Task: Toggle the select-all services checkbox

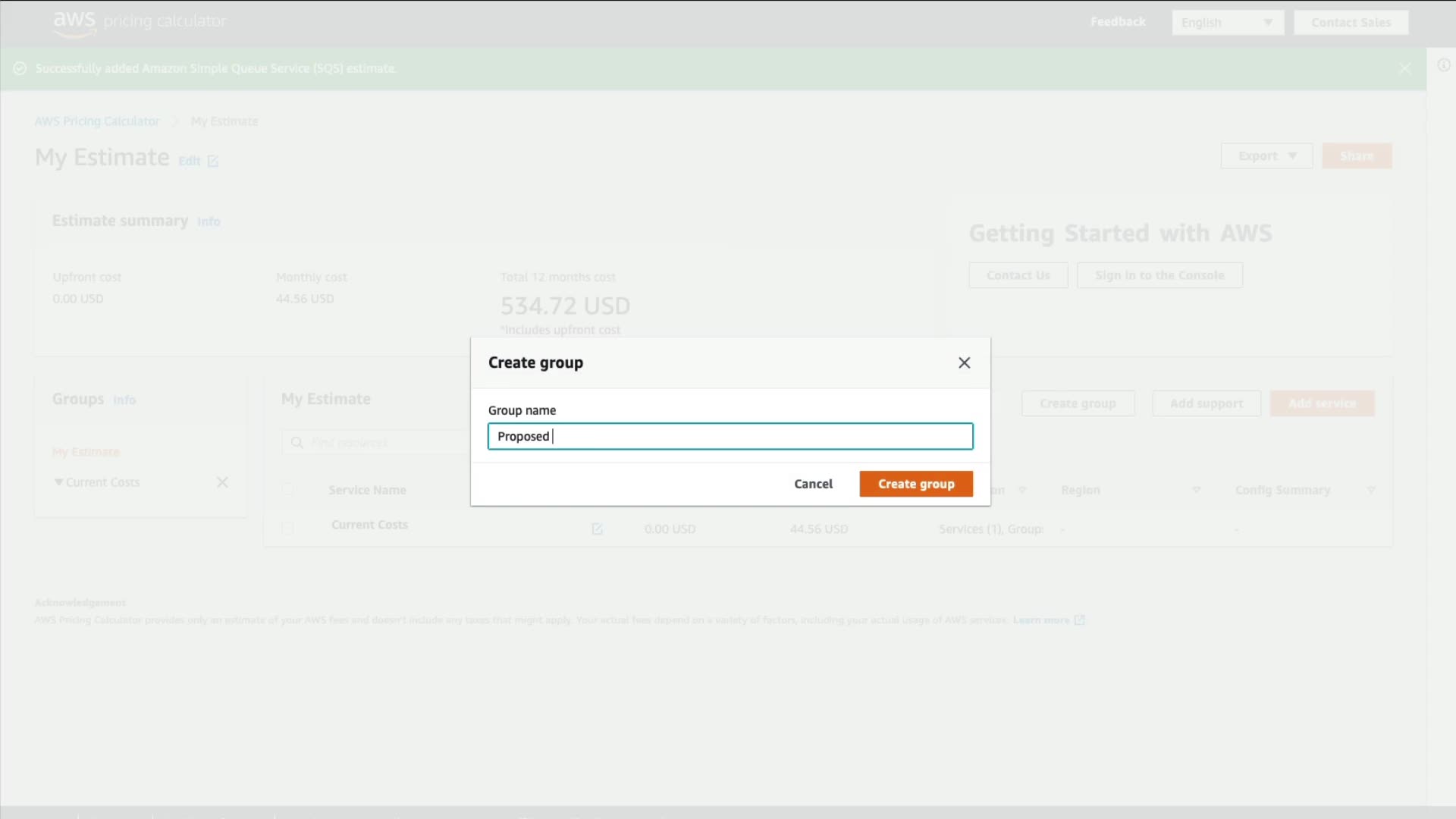Action: (287, 490)
